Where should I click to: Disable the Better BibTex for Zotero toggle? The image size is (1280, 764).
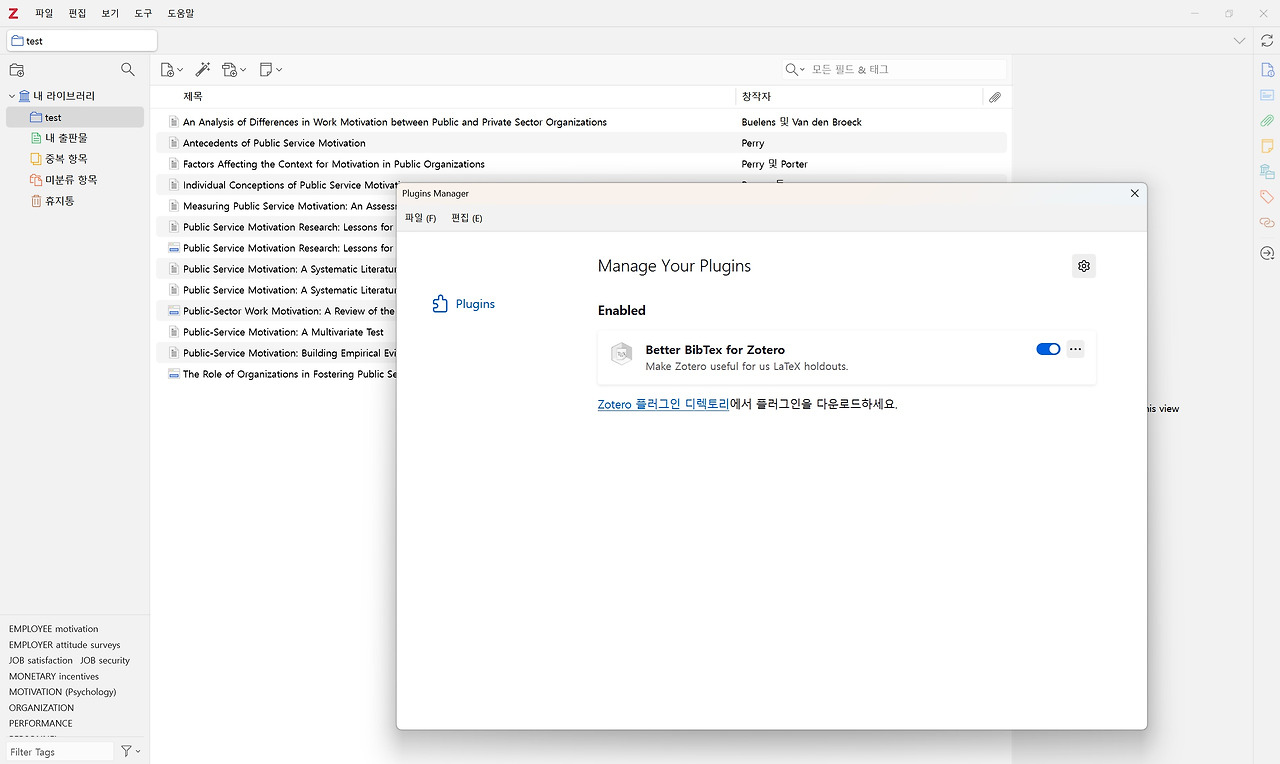(x=1048, y=349)
